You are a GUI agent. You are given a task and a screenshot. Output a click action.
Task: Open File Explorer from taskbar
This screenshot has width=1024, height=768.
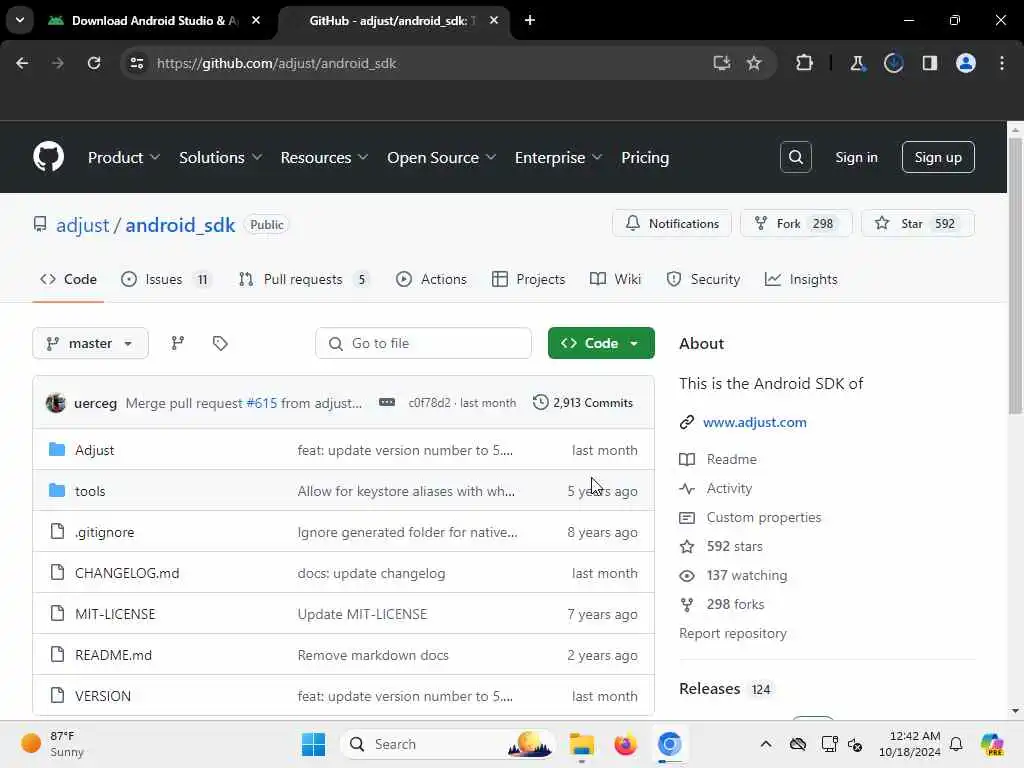(x=581, y=744)
